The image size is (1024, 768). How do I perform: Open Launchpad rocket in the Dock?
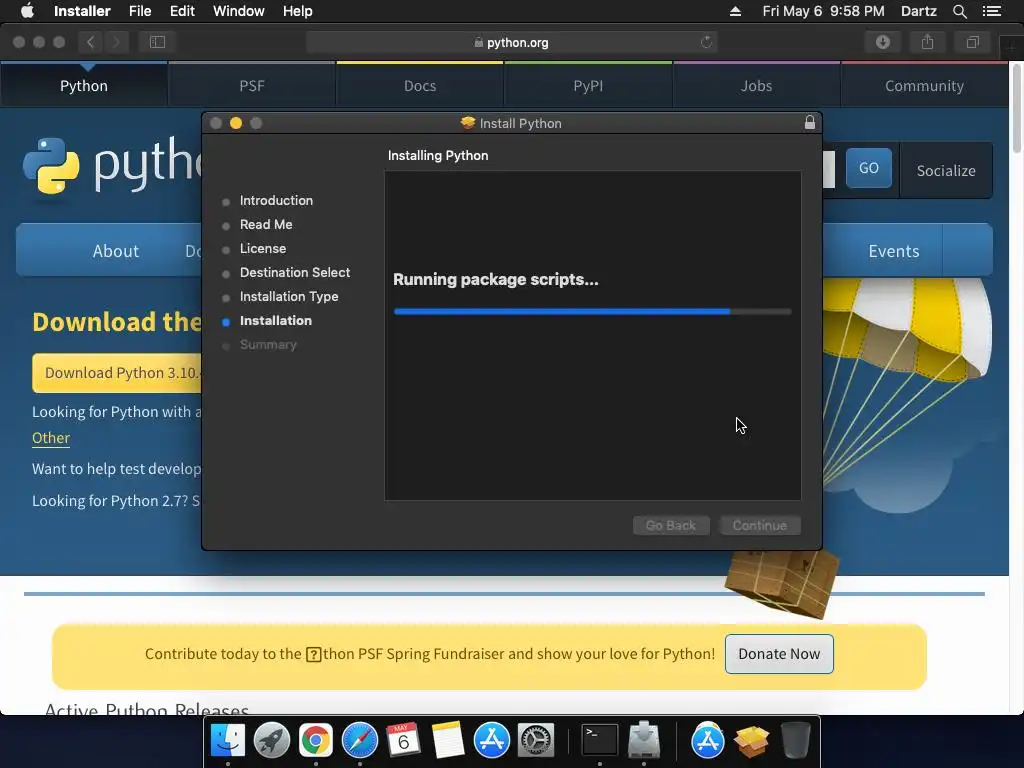tap(272, 741)
